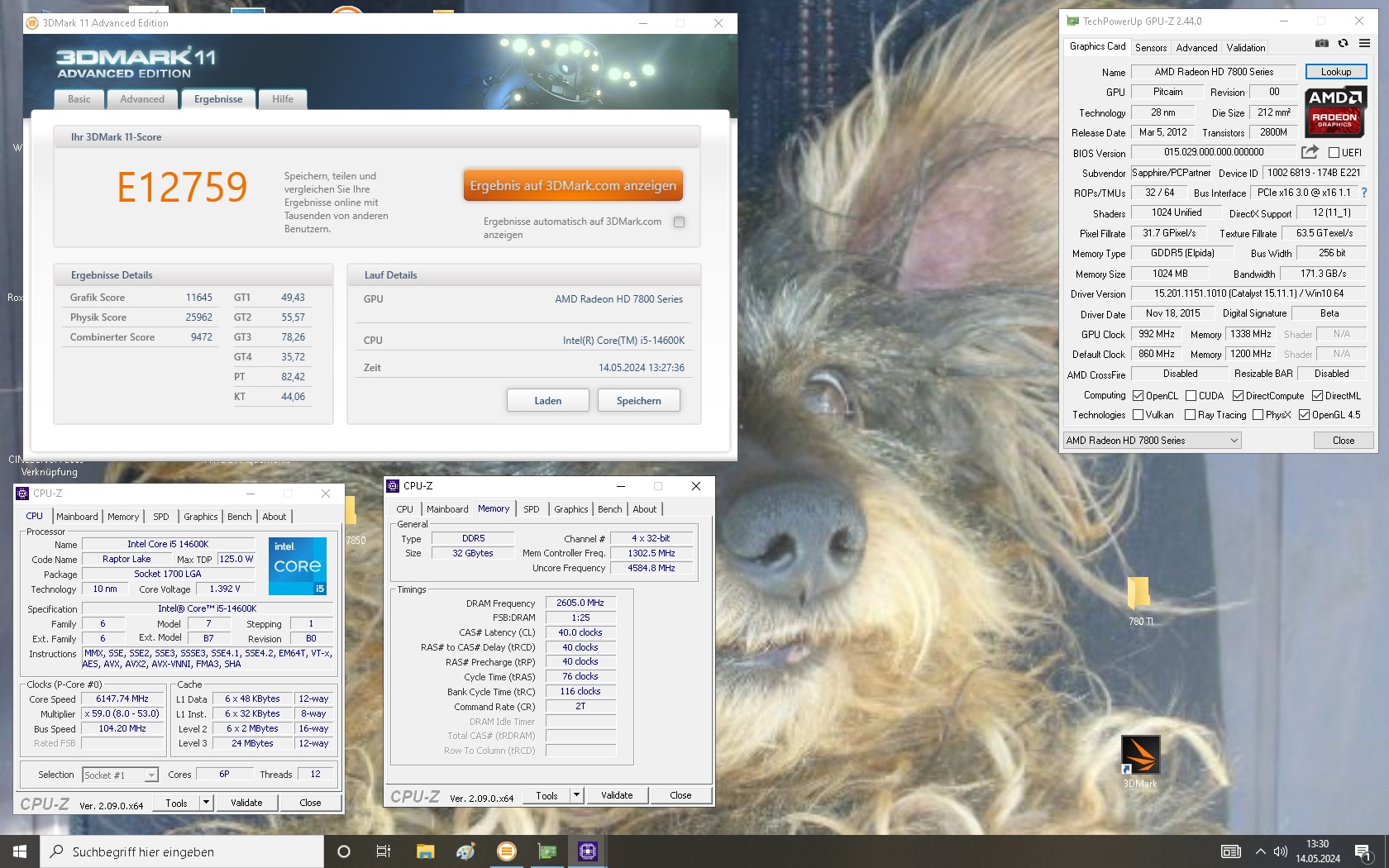Image resolution: width=1389 pixels, height=868 pixels.
Task: Switch to the Advanced tab in 3DMark
Action: pos(142,99)
